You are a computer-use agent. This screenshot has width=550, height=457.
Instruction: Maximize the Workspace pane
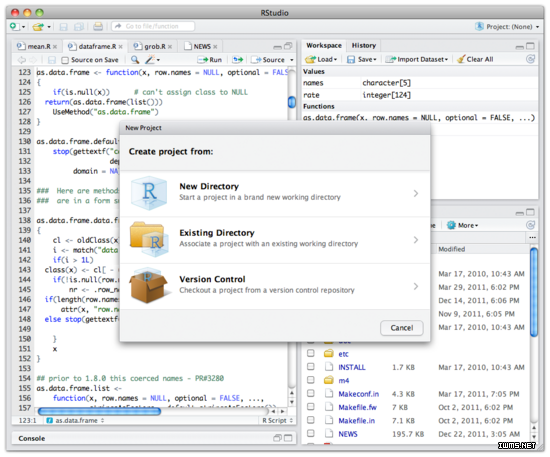(x=530, y=46)
